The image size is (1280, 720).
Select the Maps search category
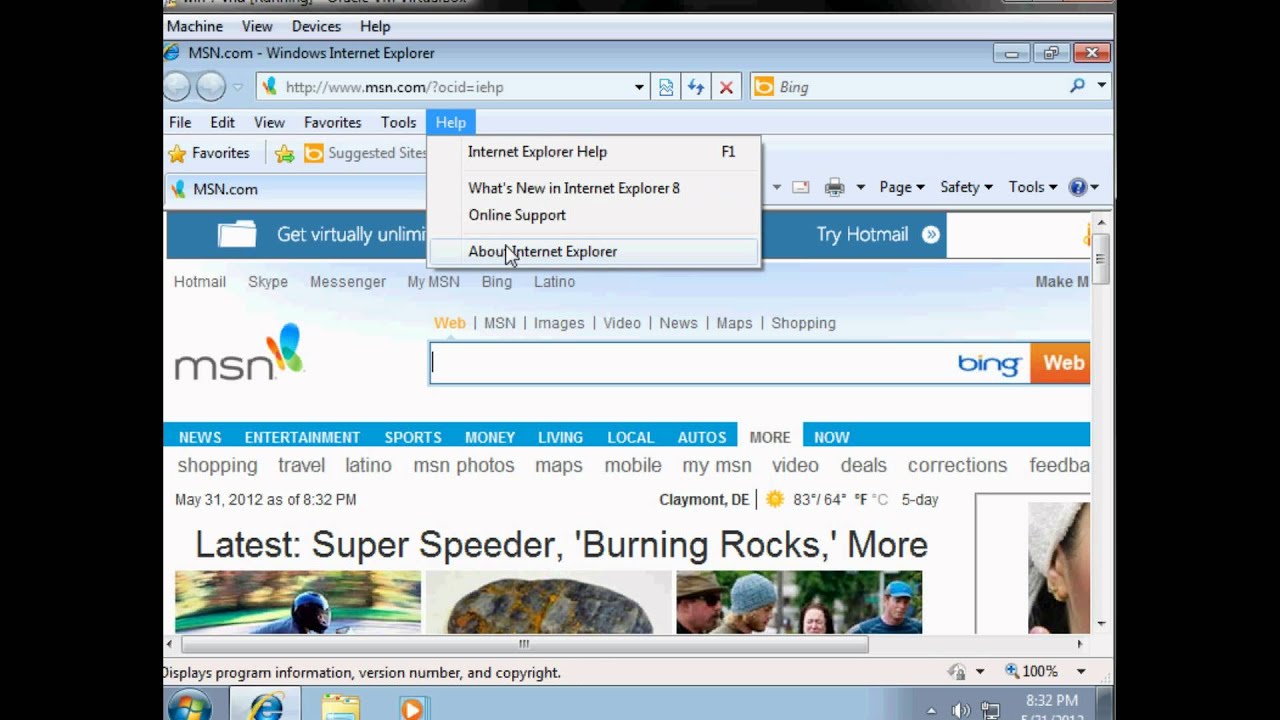734,323
